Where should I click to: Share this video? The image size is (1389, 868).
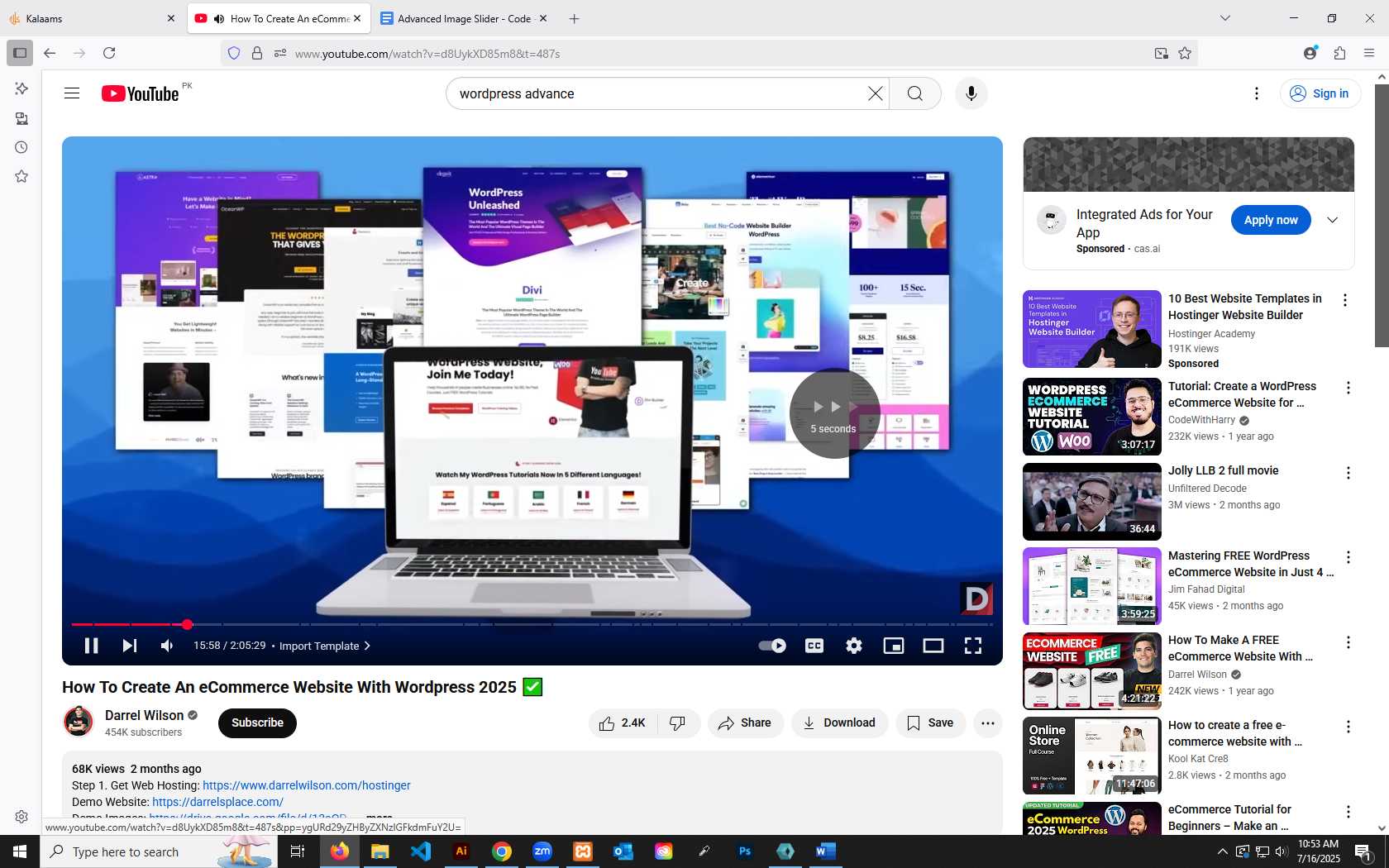pyautogui.click(x=745, y=723)
